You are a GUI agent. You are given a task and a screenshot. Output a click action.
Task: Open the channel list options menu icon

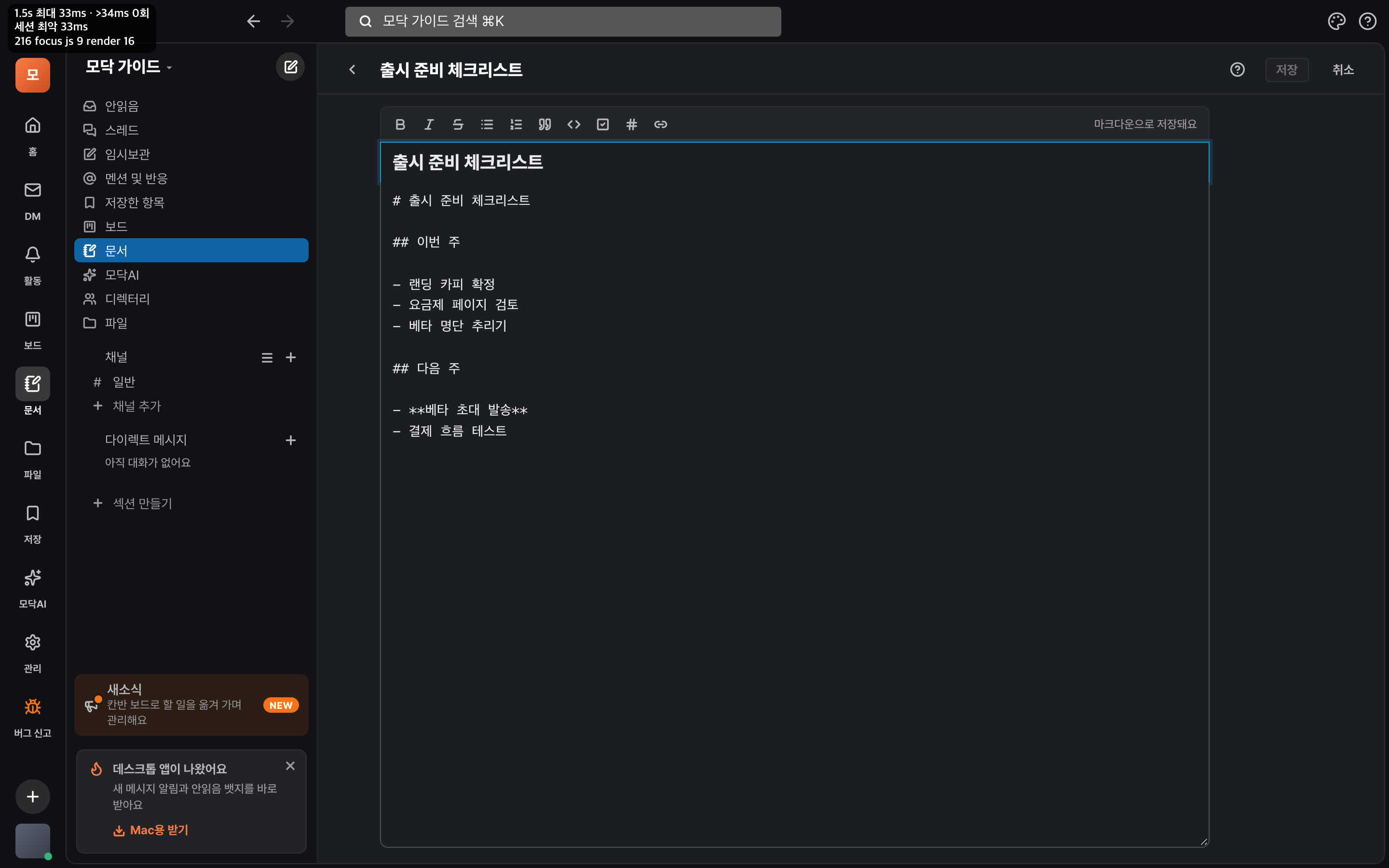(267, 358)
